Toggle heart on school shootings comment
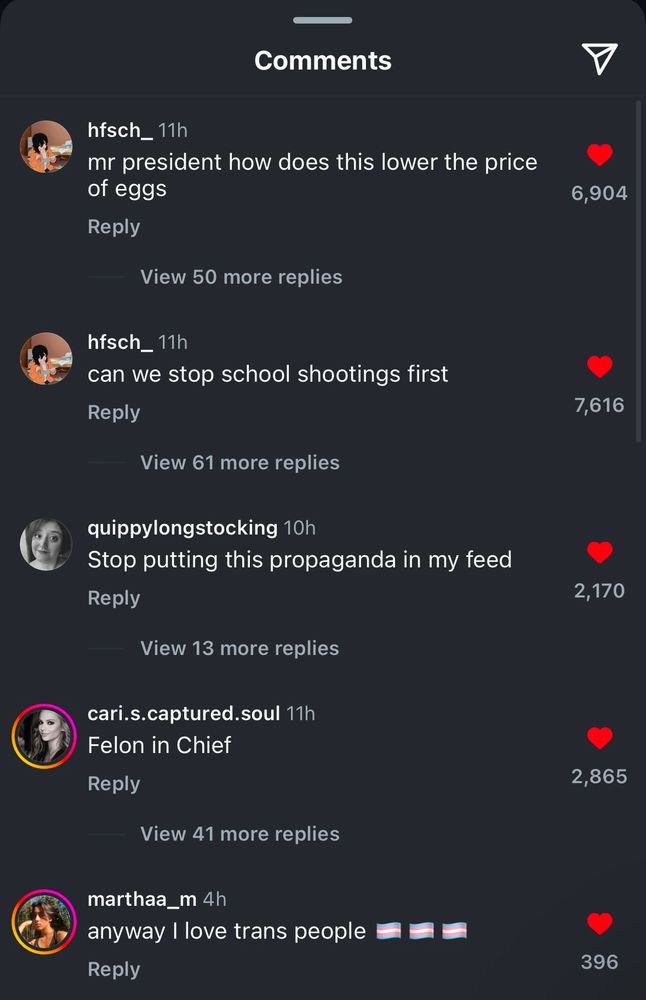Image resolution: width=646 pixels, height=1000 pixels. pos(599,367)
